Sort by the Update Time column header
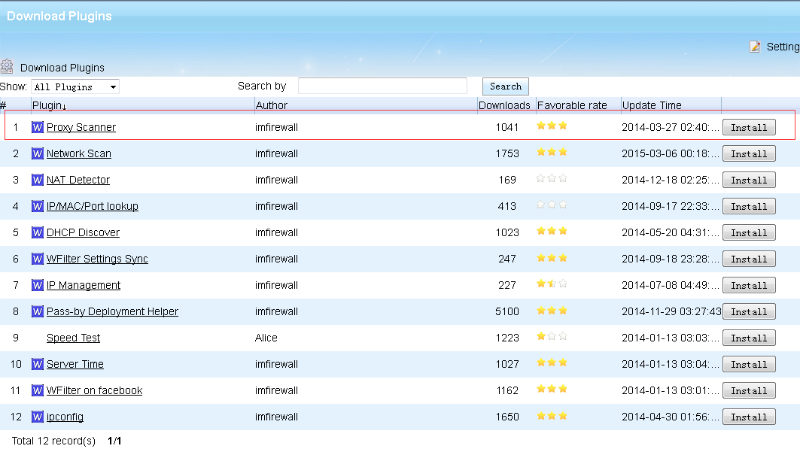The height and width of the screenshot is (458, 800). [x=652, y=106]
